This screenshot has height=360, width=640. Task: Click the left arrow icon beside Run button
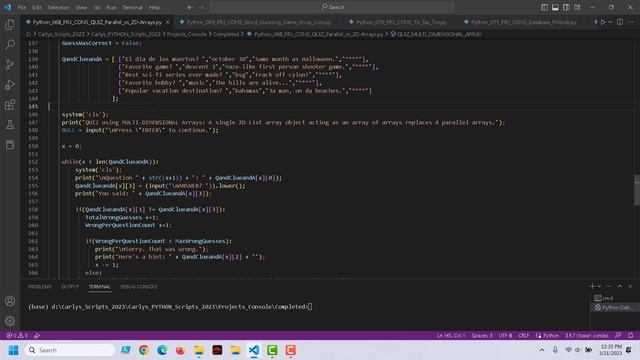click(x=595, y=22)
